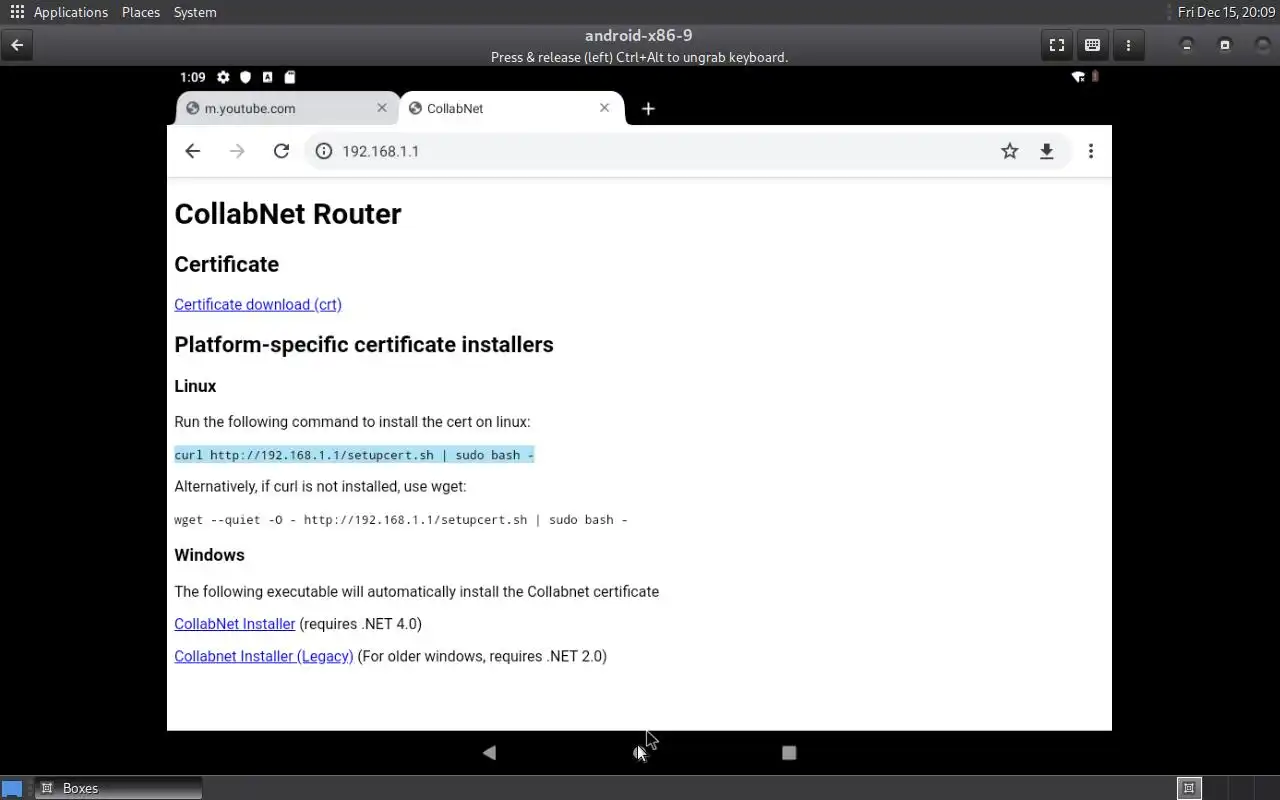Open the Places menu
1280x800 pixels.
click(x=141, y=12)
